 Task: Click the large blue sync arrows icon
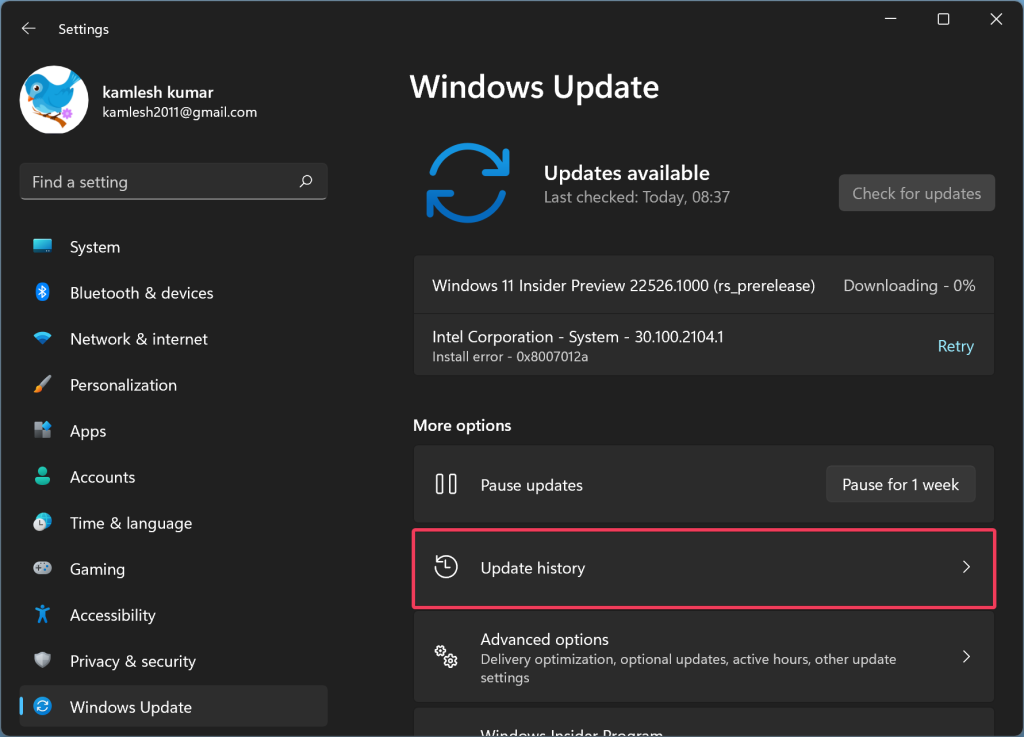pyautogui.click(x=468, y=182)
